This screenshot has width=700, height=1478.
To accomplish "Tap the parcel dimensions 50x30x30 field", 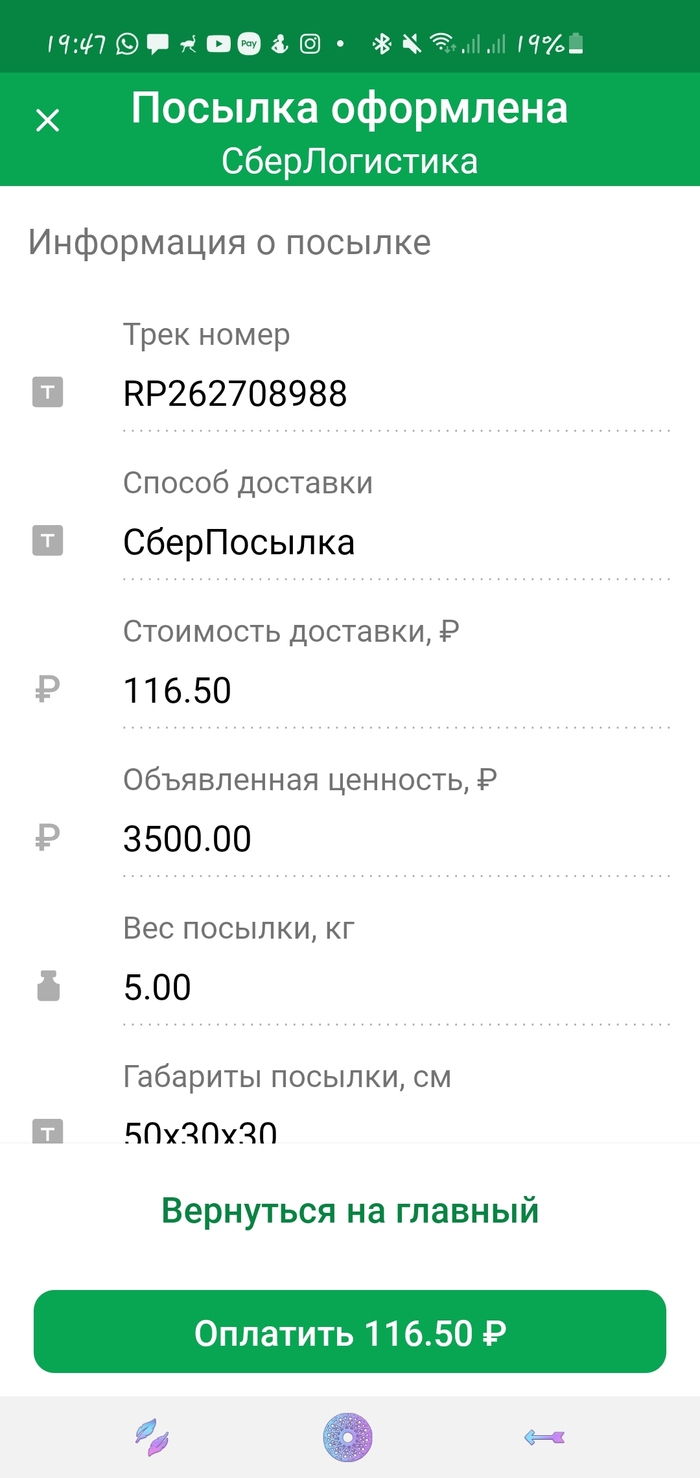I will [395, 1130].
